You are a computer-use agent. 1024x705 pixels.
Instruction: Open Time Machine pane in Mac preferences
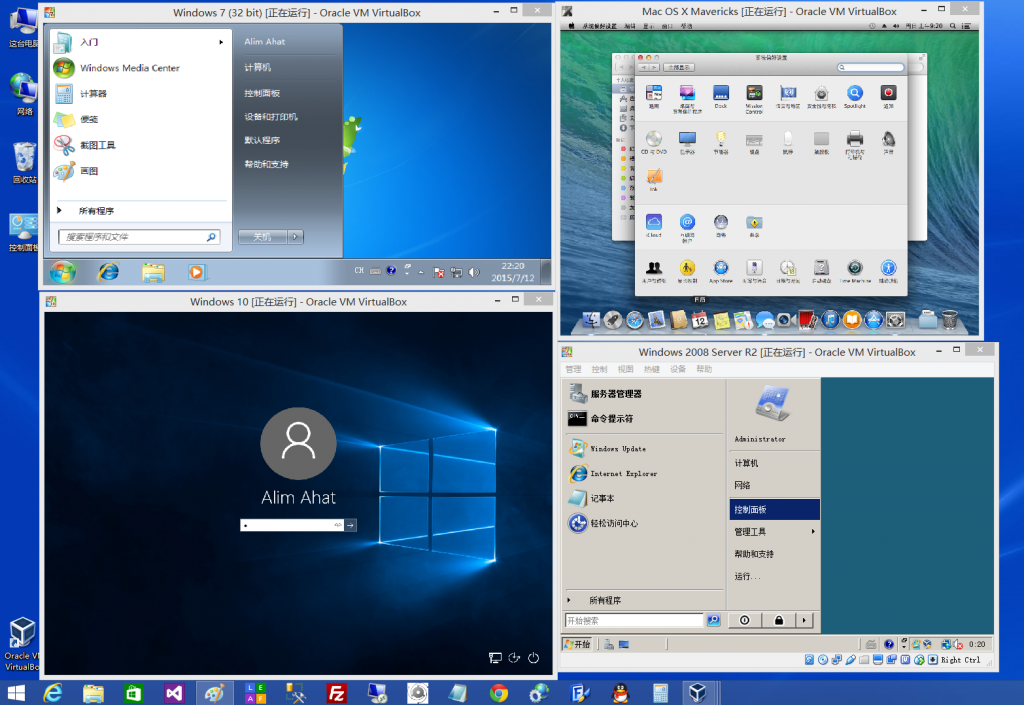[854, 272]
